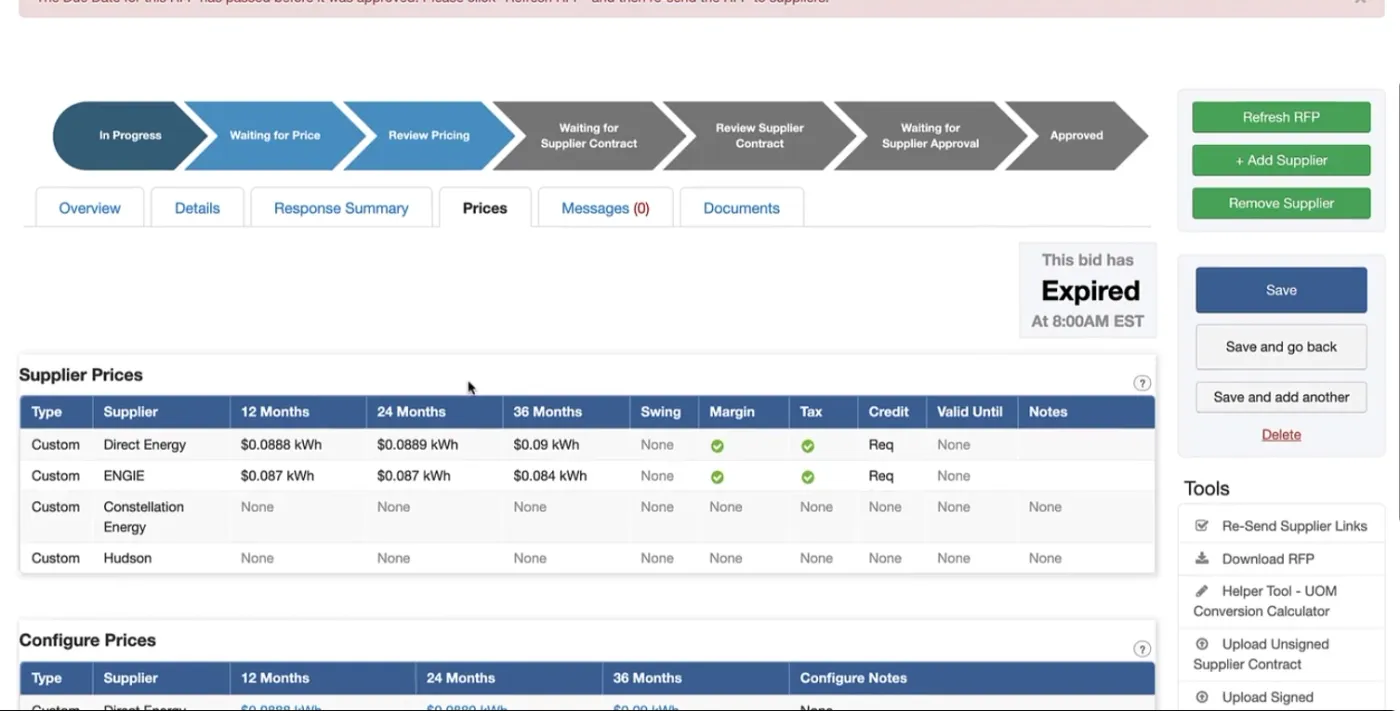Click the Waiting for Supplier Approval stage

930,135
